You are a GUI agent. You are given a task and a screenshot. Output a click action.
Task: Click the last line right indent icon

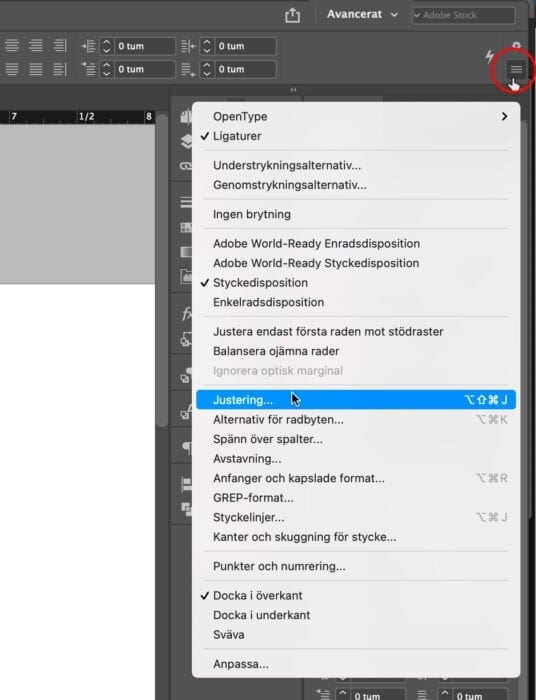click(188, 69)
